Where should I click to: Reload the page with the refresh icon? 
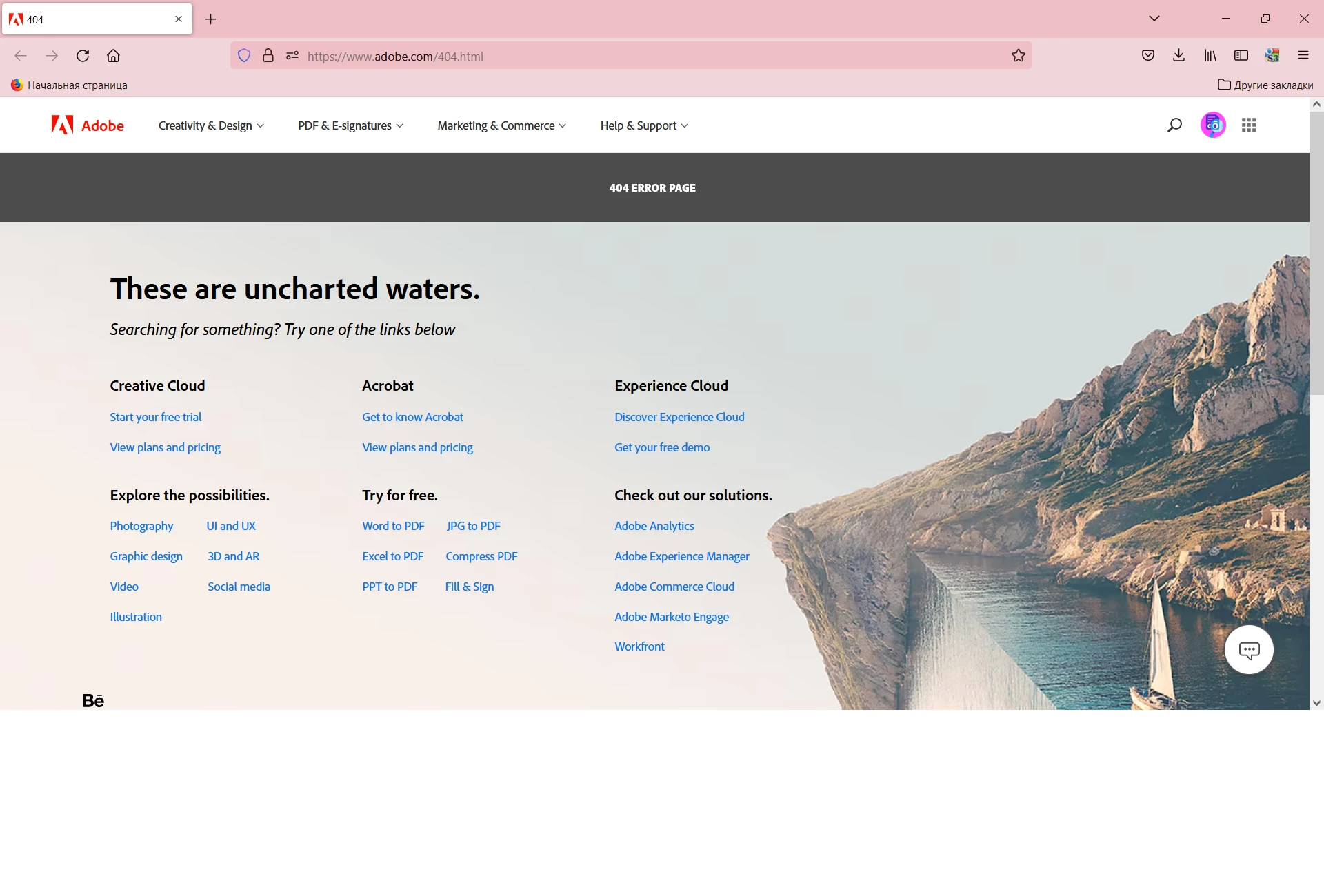coord(83,56)
